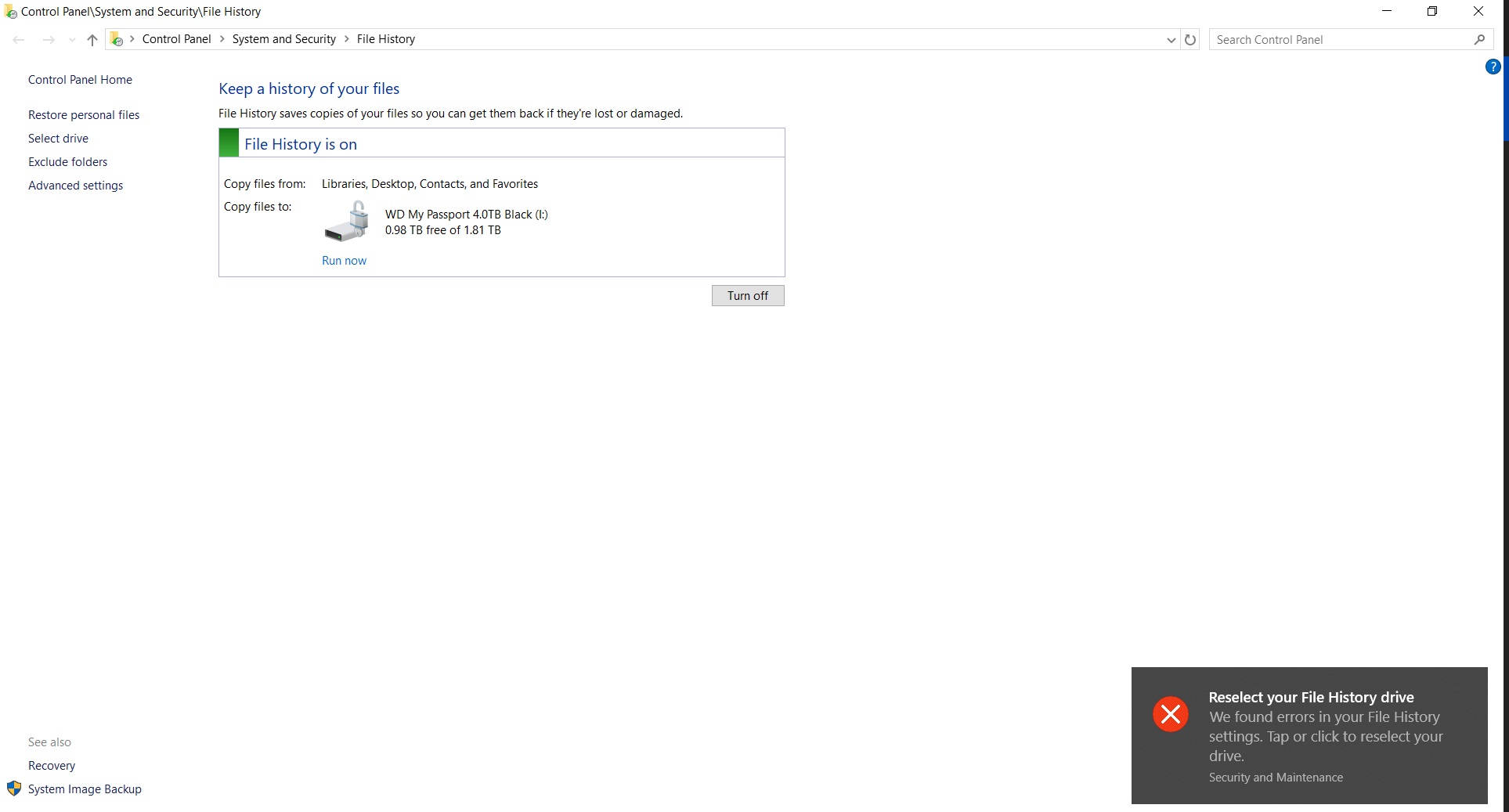
Task: Click the forward navigation arrow
Action: tap(49, 39)
